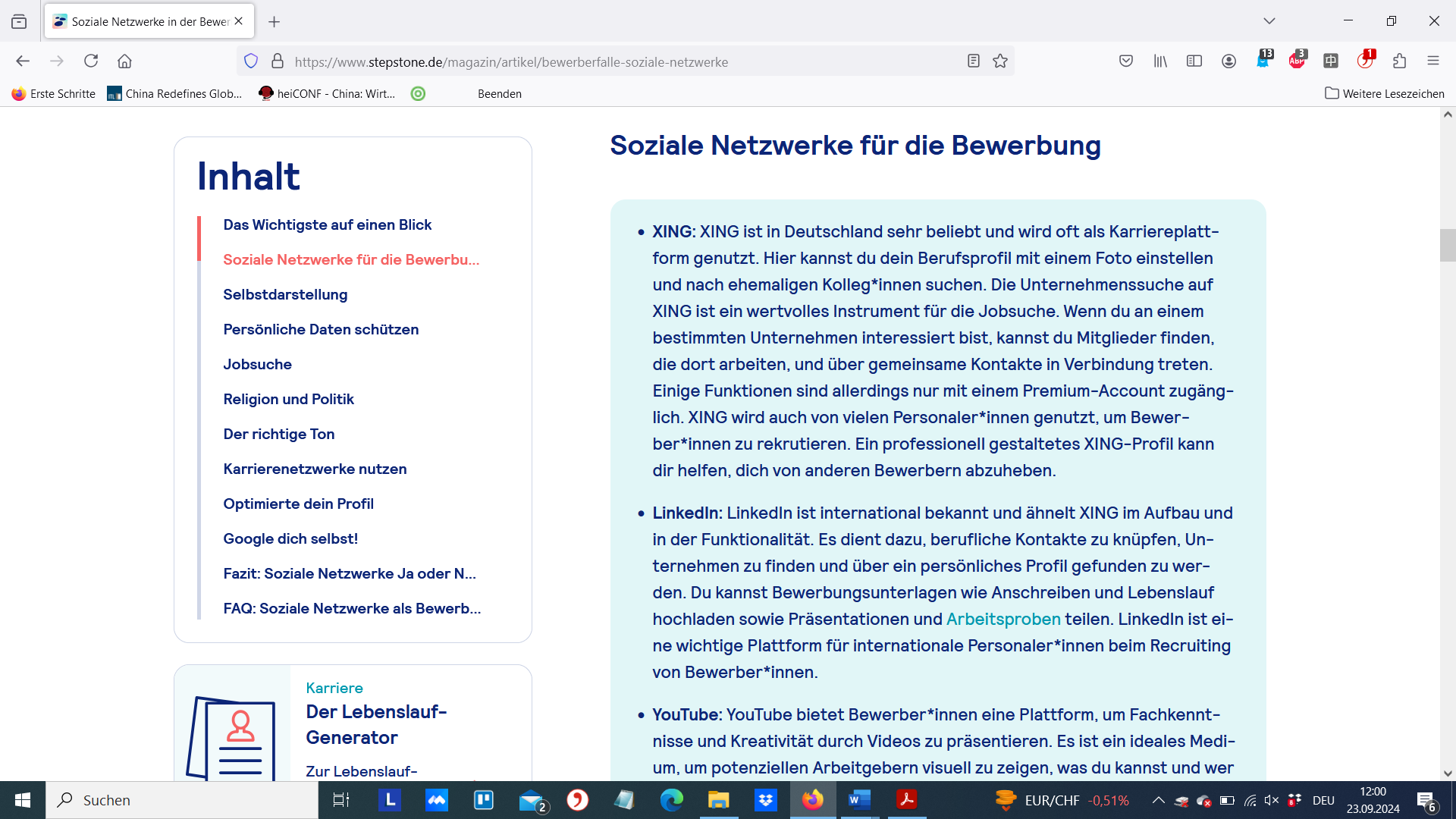
Task: Show hidden system tray icons
Action: (x=1159, y=800)
